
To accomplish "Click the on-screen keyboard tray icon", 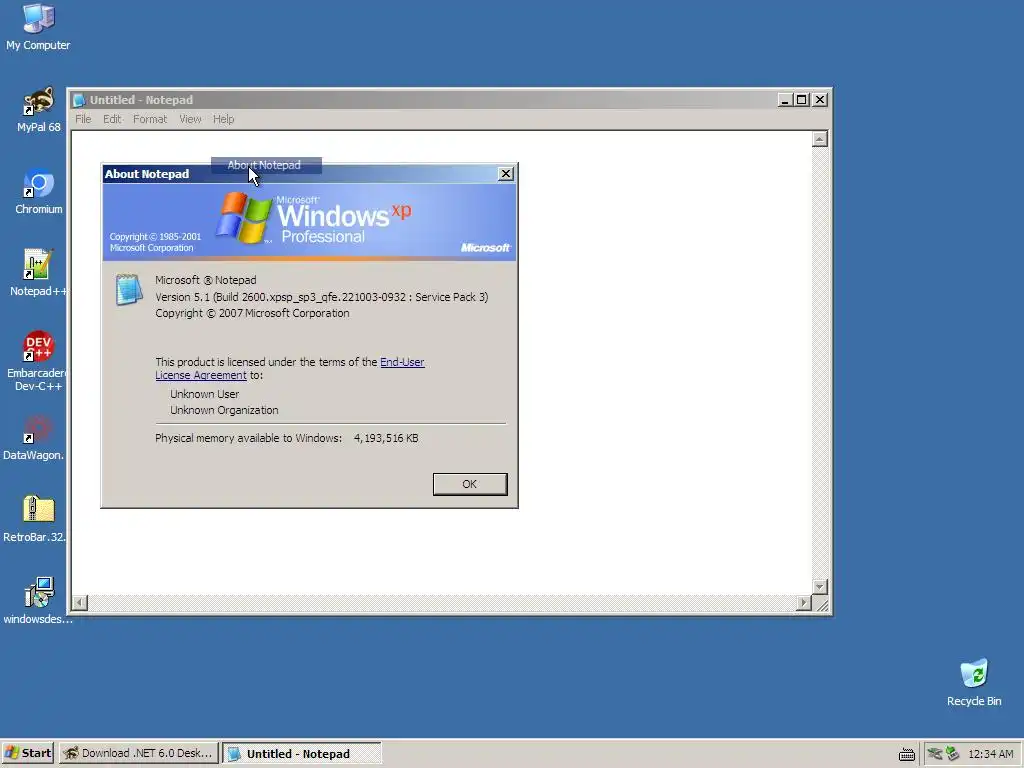I will pos(906,754).
